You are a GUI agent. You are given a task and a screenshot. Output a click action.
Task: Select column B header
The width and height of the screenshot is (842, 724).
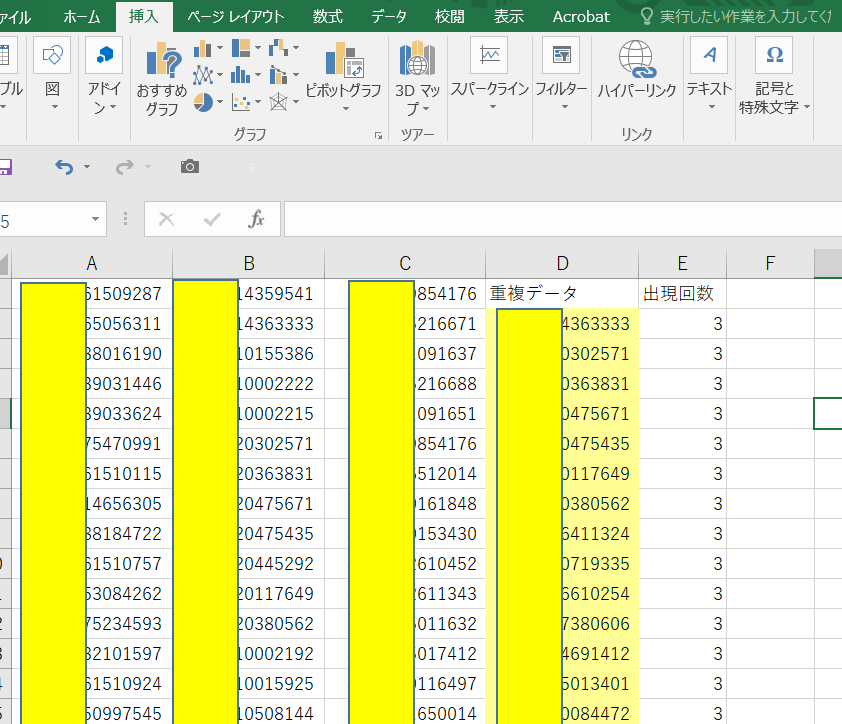coord(249,264)
